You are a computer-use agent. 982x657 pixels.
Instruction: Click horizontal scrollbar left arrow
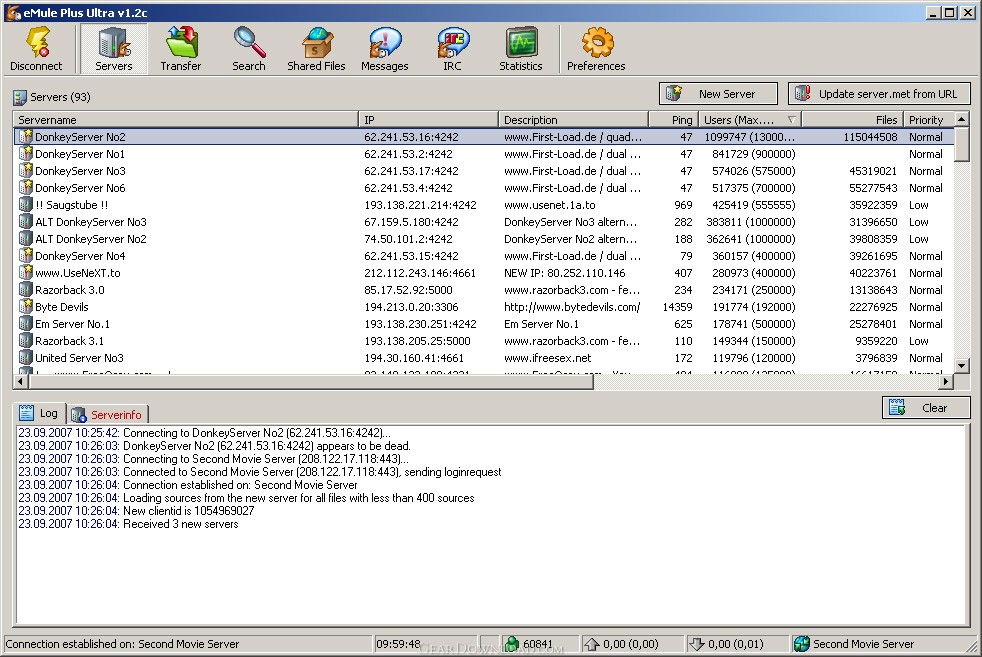pos(21,381)
